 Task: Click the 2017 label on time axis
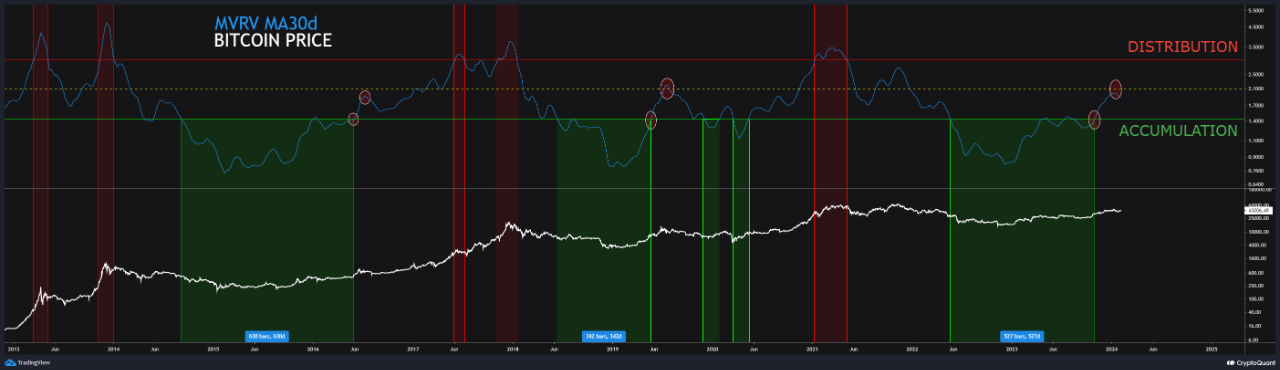413,349
